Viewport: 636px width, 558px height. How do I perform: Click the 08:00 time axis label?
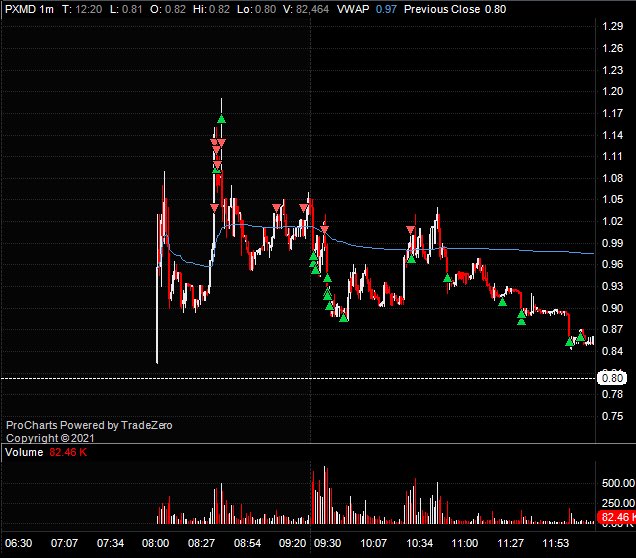click(x=155, y=543)
